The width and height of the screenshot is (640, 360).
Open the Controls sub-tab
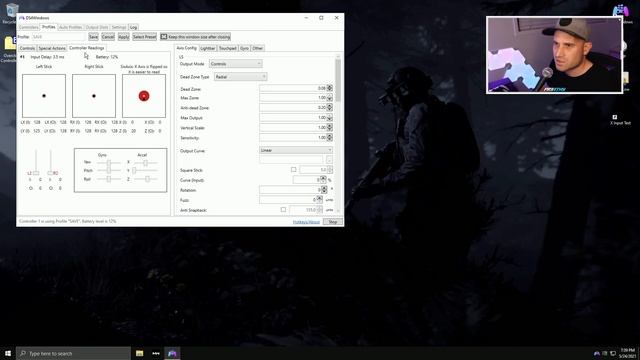tap(27, 48)
